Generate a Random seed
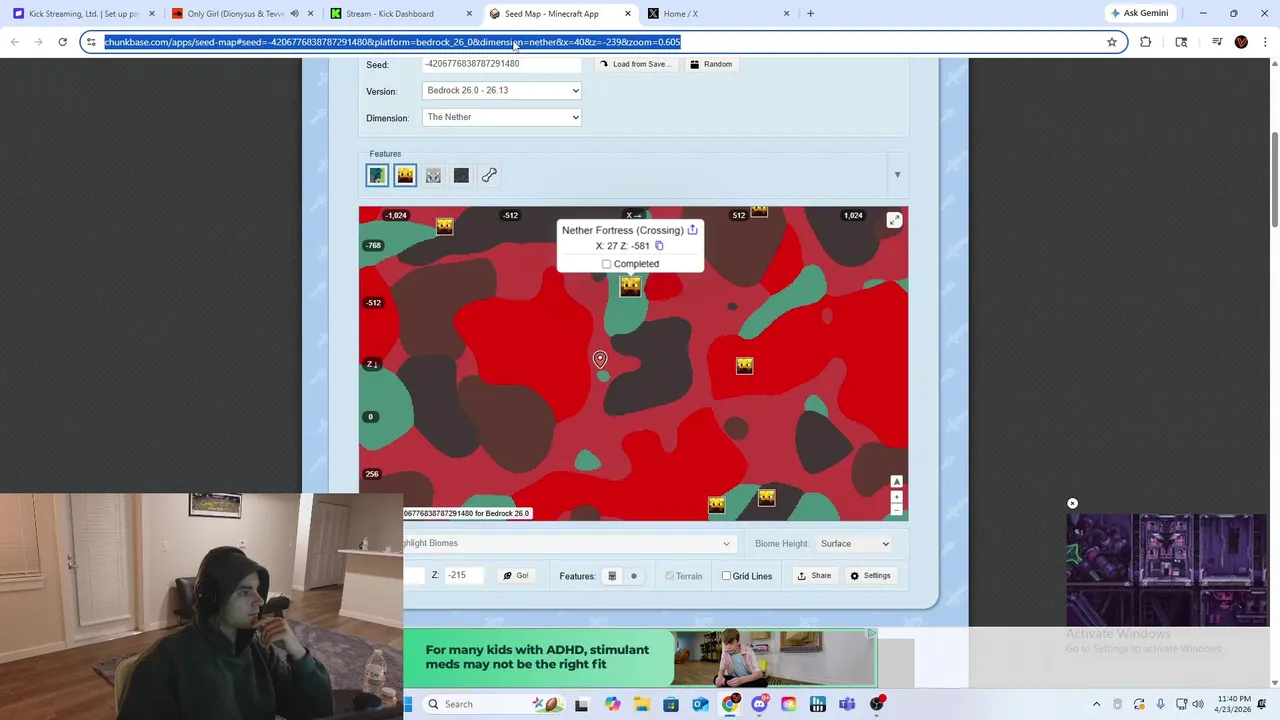 tap(711, 64)
